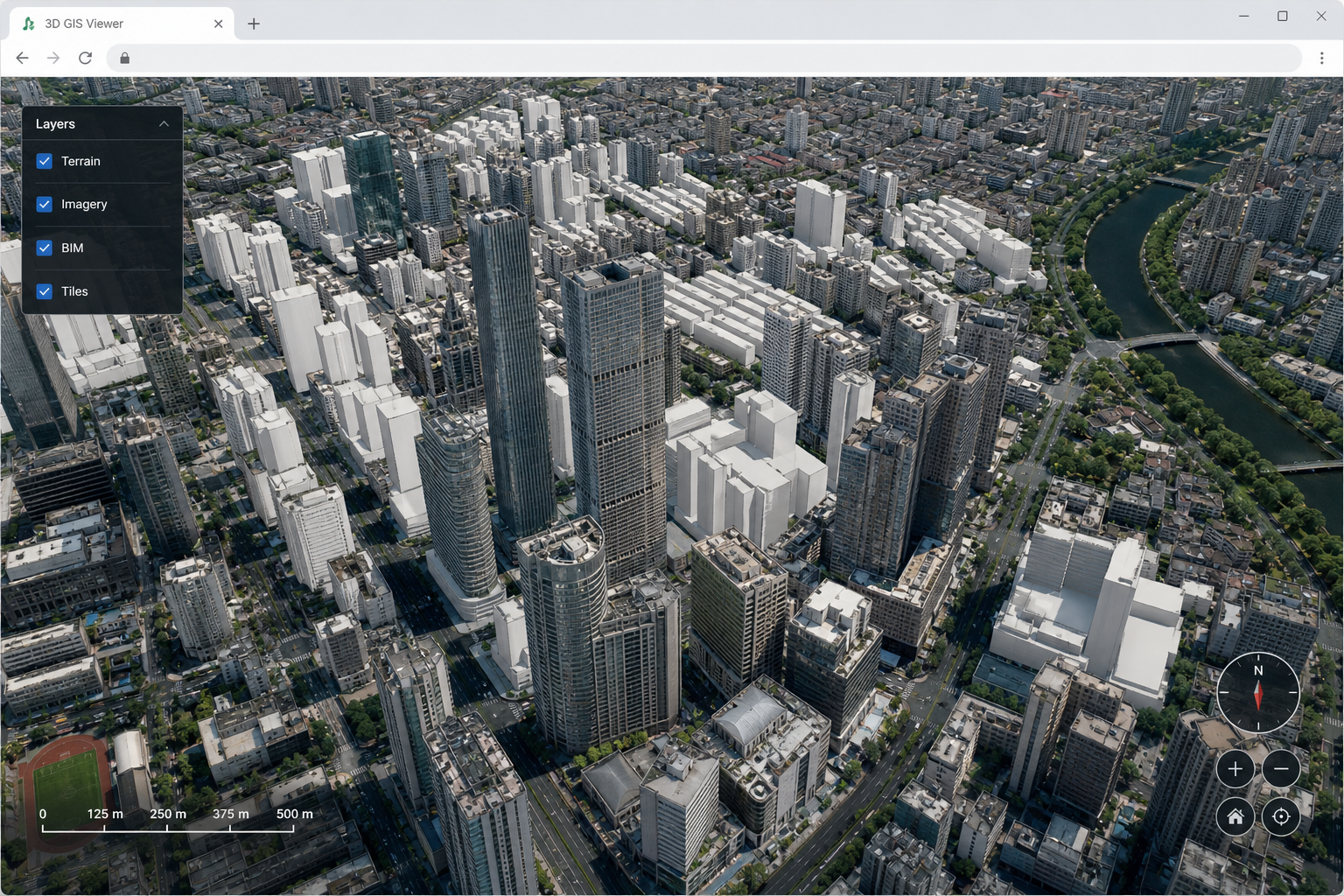This screenshot has width=1344, height=896.
Task: Click the 500 m scale label
Action: tap(295, 814)
